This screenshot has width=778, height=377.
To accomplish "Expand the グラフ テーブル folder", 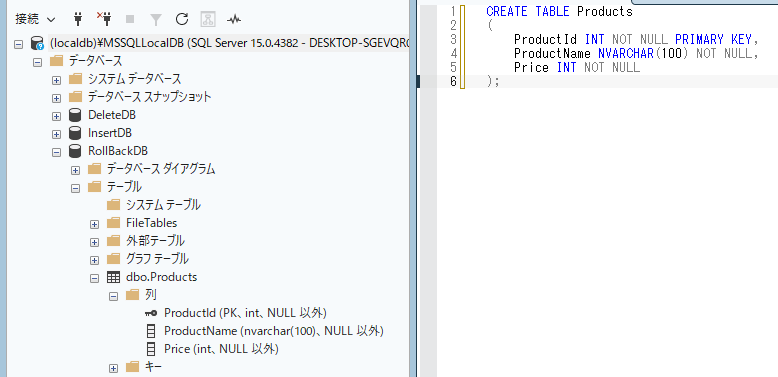I will pyautogui.click(x=94, y=260).
